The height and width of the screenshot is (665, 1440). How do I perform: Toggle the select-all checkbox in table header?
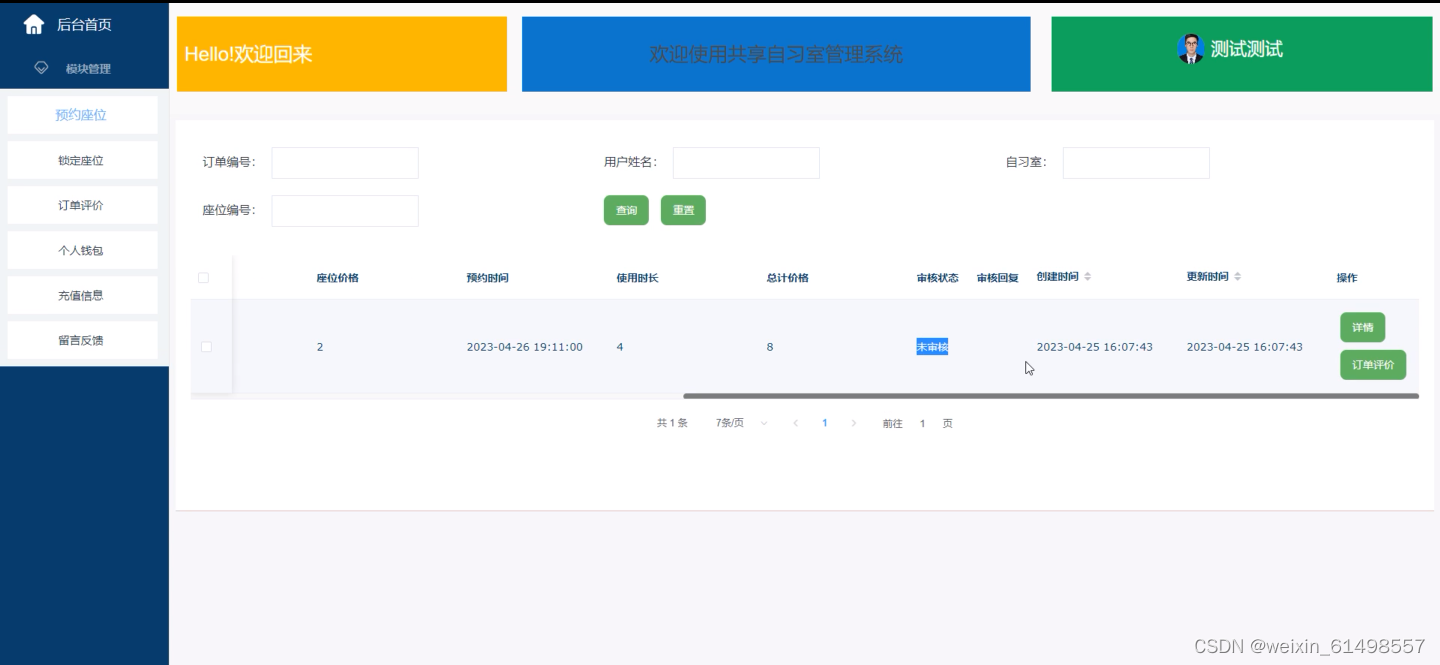[204, 278]
